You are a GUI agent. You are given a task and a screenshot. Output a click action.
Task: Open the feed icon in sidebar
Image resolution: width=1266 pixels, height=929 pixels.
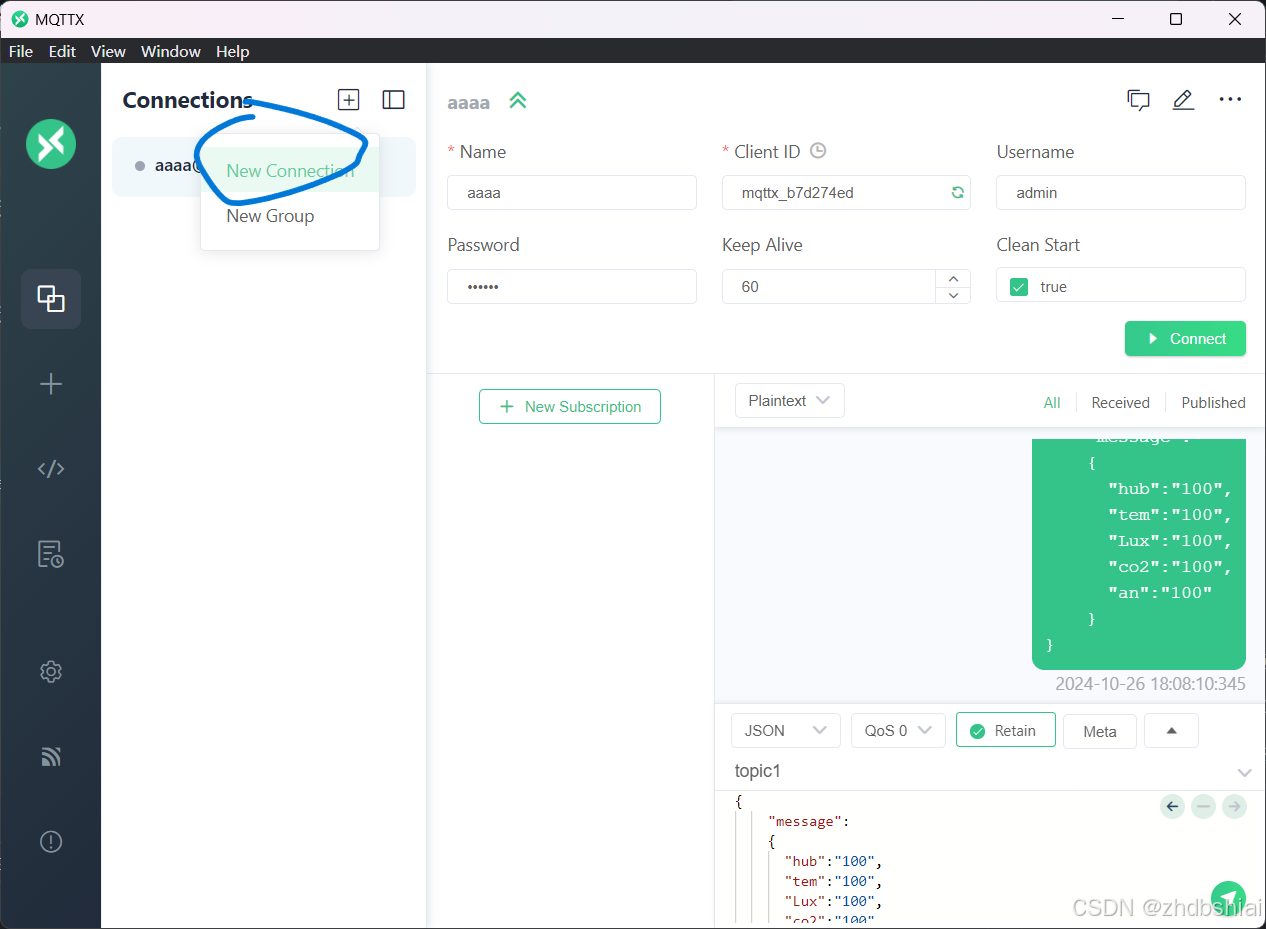[x=51, y=757]
